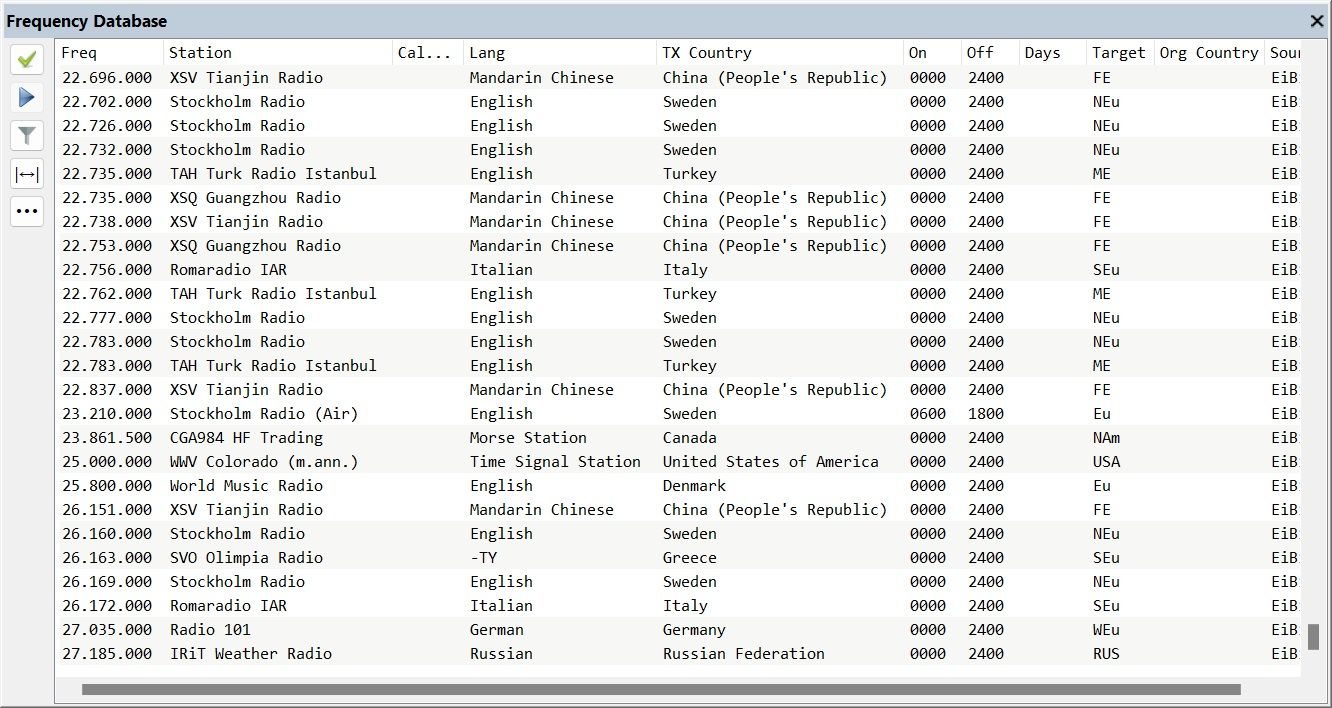Select the CGA984 HF Trading row

point(246,438)
